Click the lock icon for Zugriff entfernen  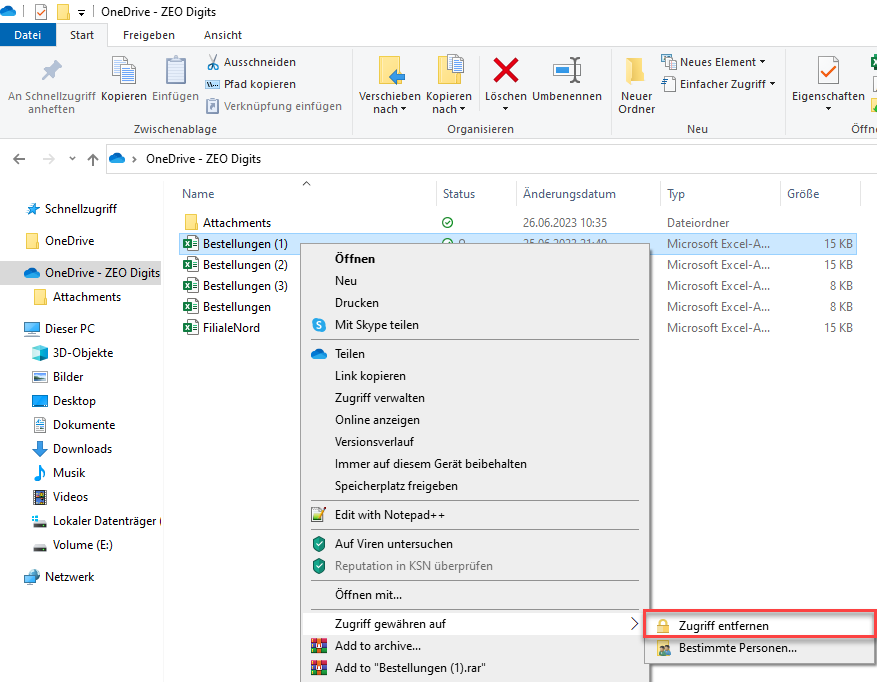[x=663, y=626]
